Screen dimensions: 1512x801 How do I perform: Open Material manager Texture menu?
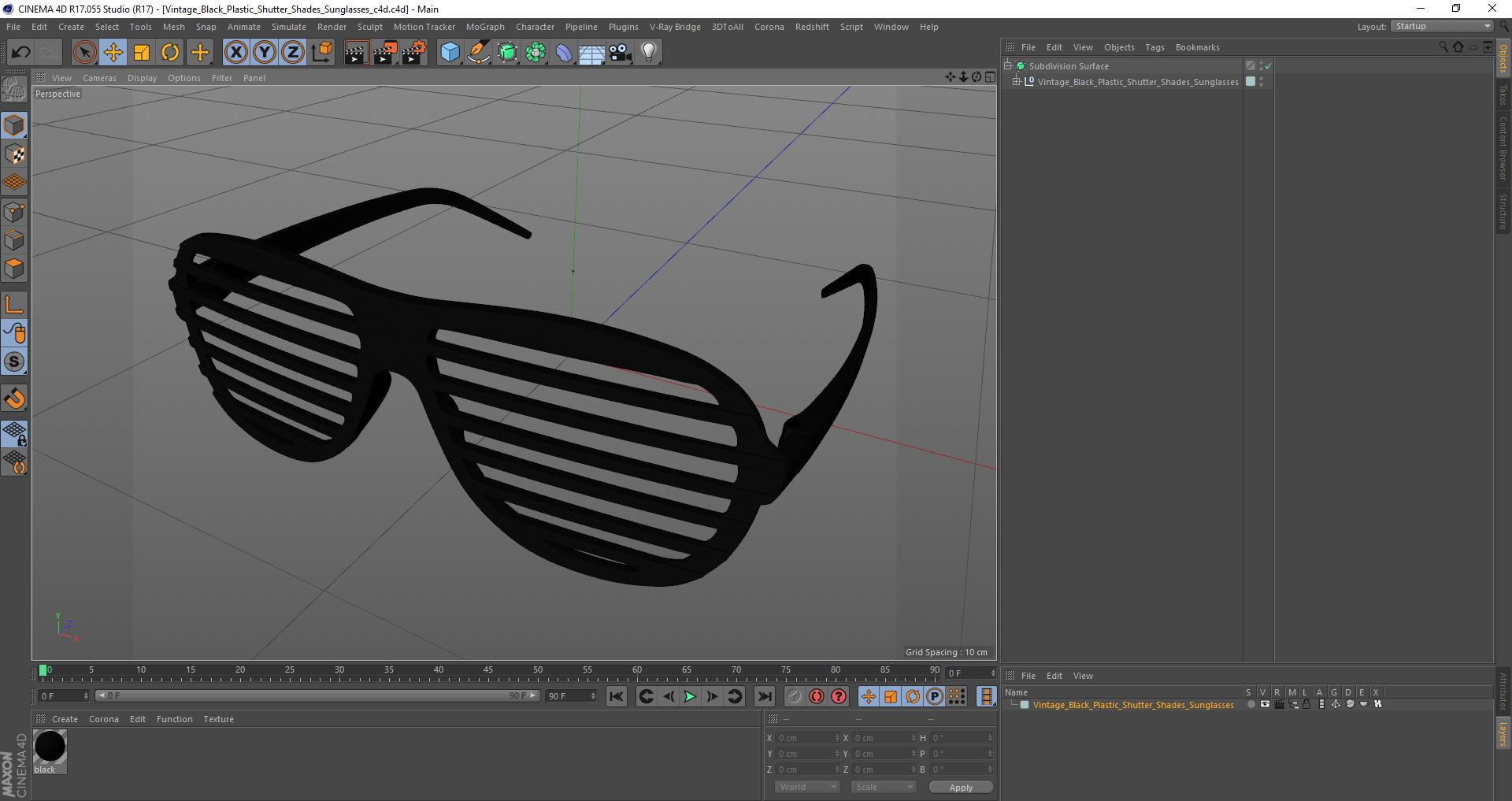tap(218, 719)
